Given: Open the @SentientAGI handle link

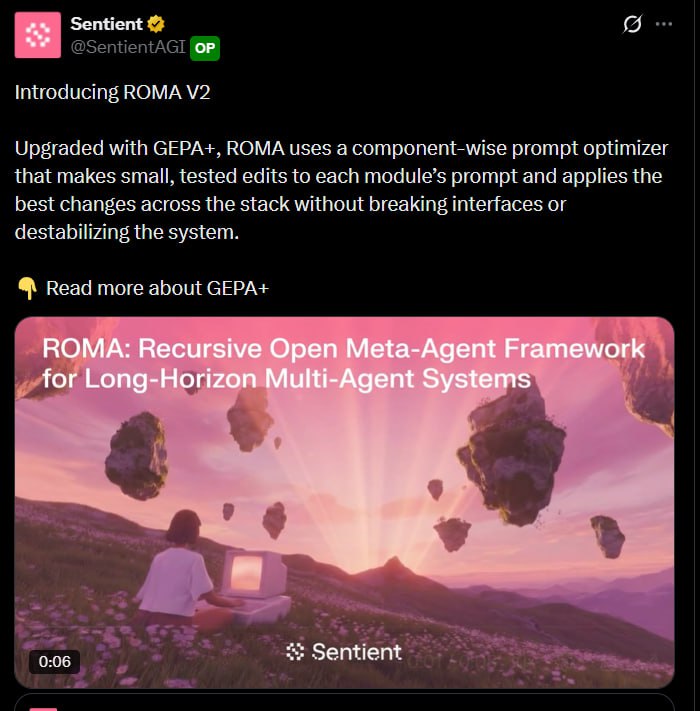Looking at the screenshot, I should pos(128,47).
